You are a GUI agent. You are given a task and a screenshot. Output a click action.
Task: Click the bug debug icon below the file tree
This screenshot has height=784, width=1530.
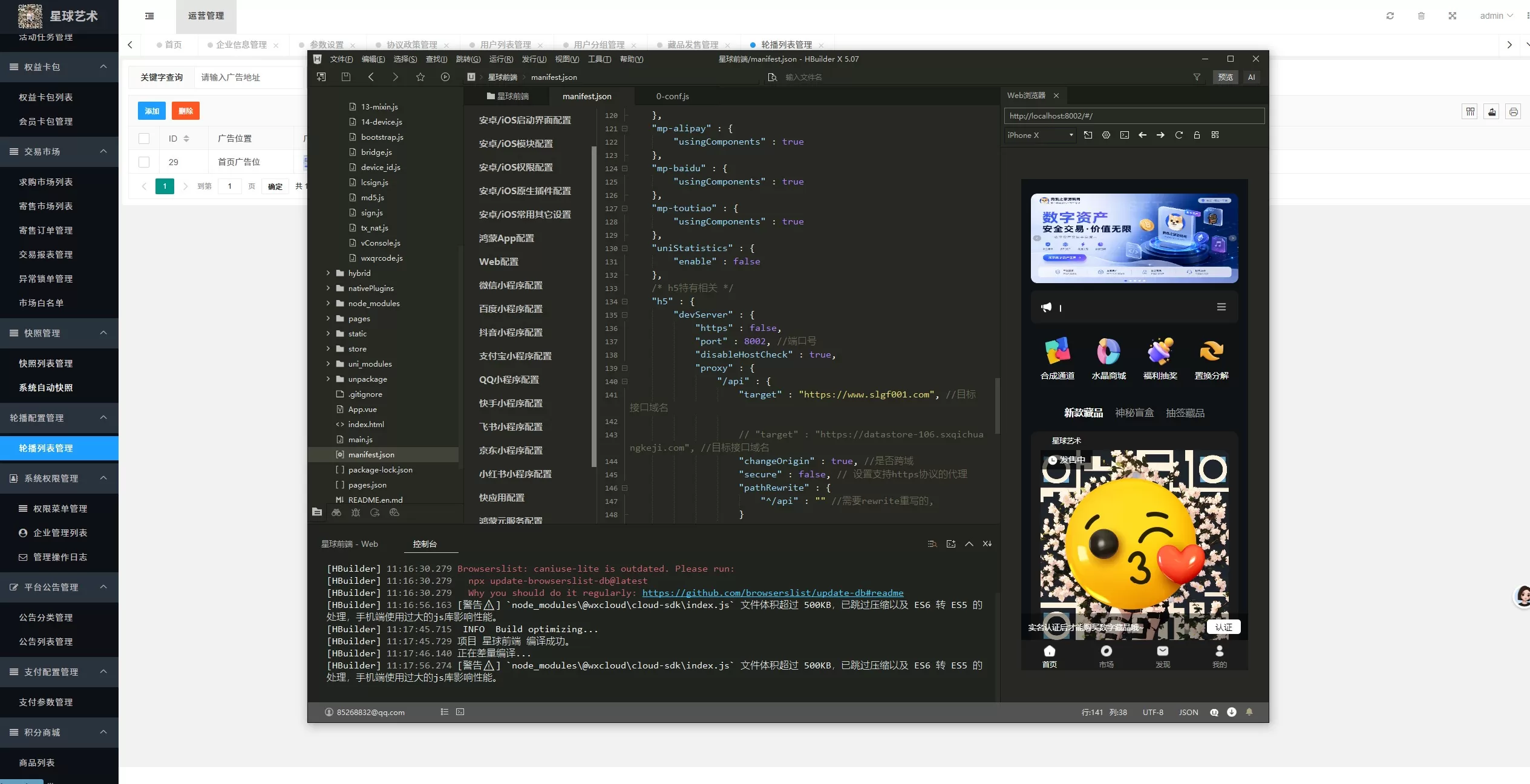point(356,512)
